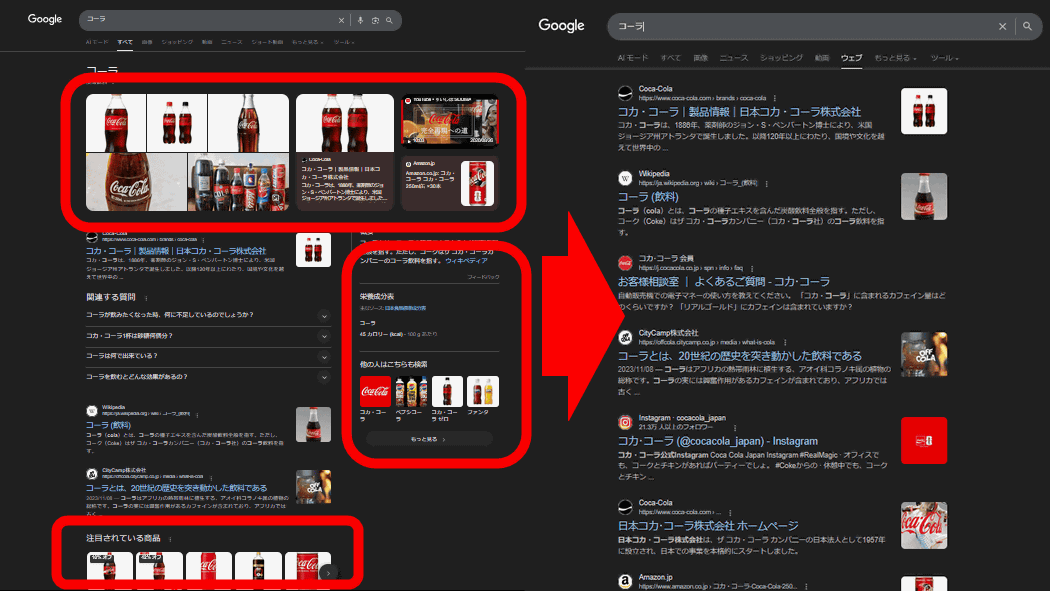Open the ツール dropdown
Screen dimensions: 1050x591
943,58
